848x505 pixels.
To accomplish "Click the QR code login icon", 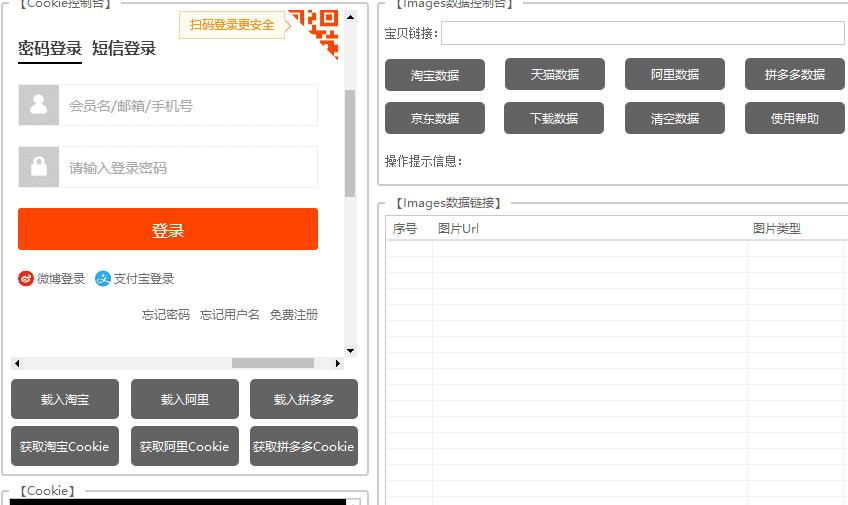I will 320,33.
